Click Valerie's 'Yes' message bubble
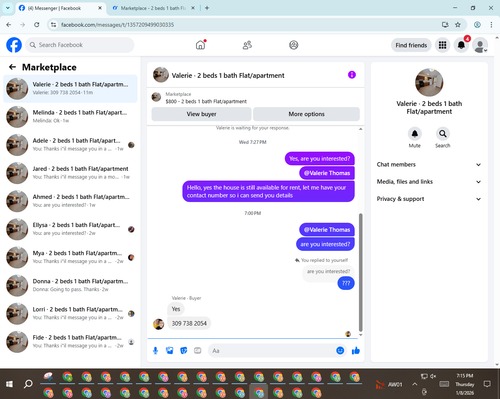The width and height of the screenshot is (500, 399). point(176,309)
